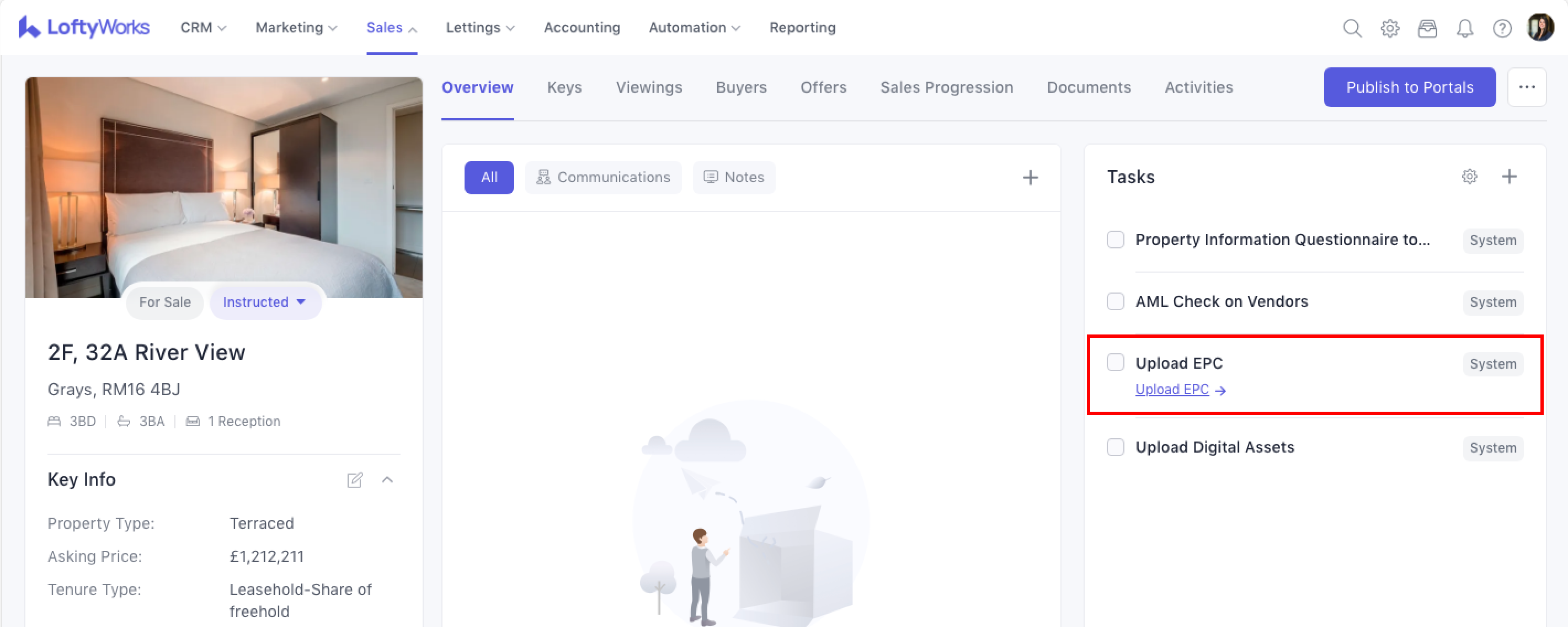
Task: Add activity with plus in feed panel
Action: point(1030,177)
